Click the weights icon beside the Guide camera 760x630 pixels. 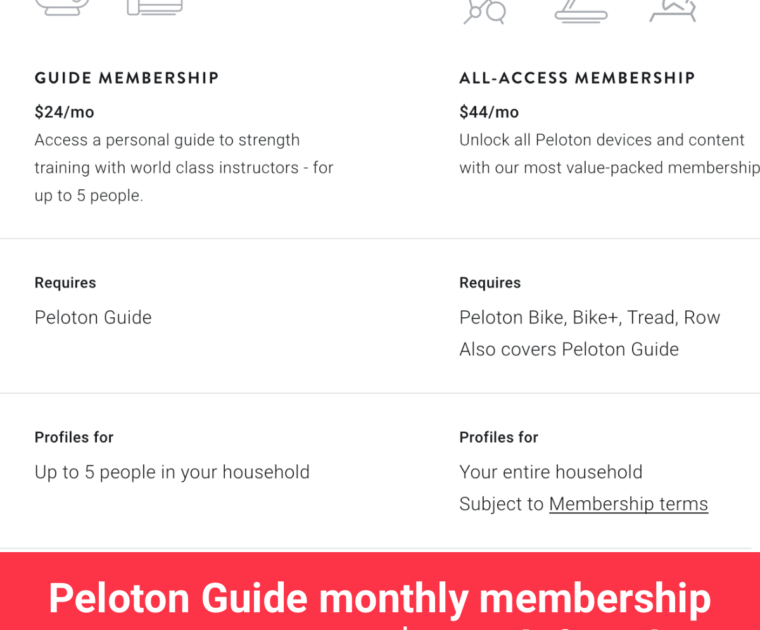tap(155, 7)
